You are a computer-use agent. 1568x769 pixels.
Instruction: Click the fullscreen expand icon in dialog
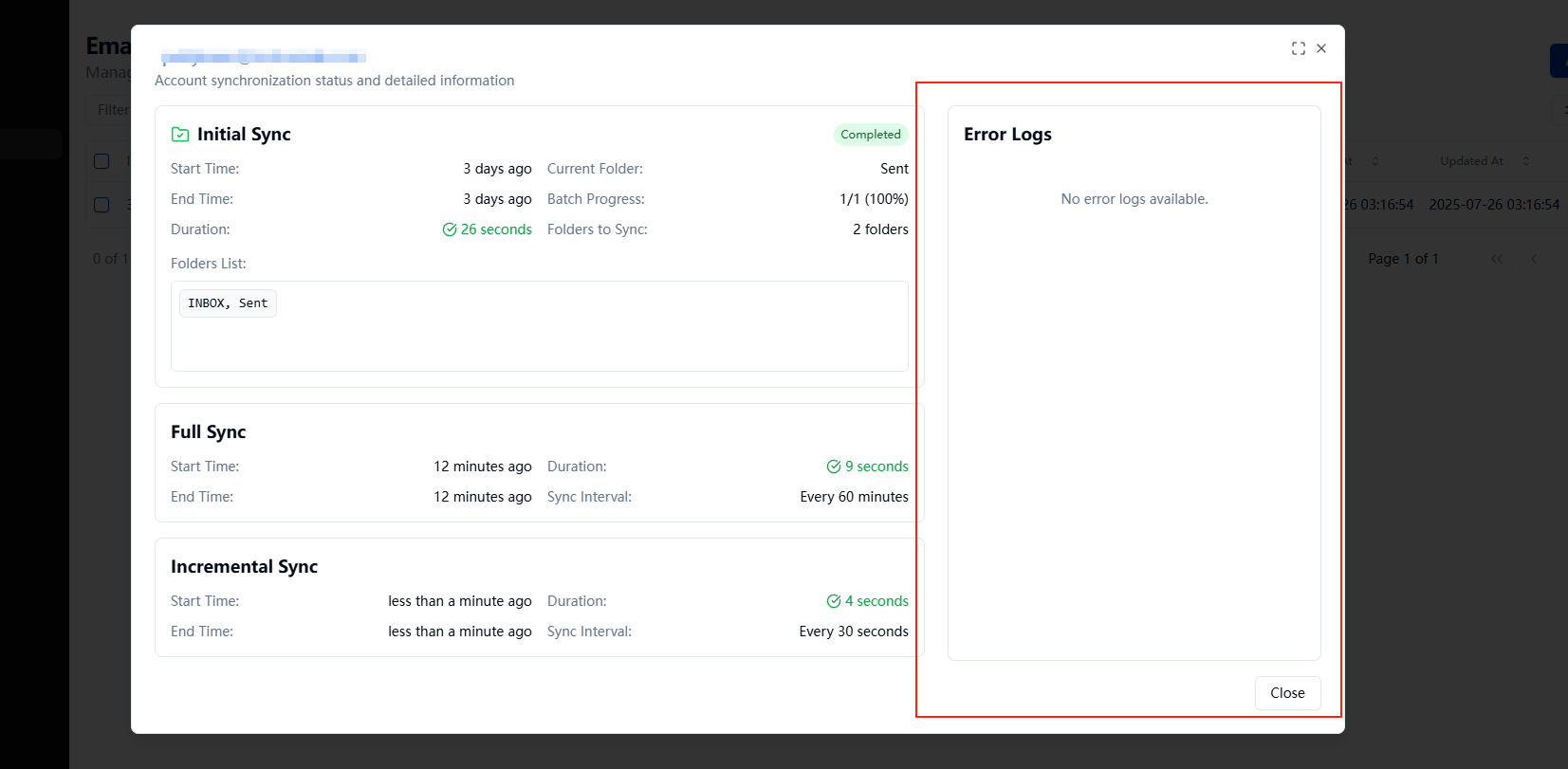pyautogui.click(x=1298, y=48)
